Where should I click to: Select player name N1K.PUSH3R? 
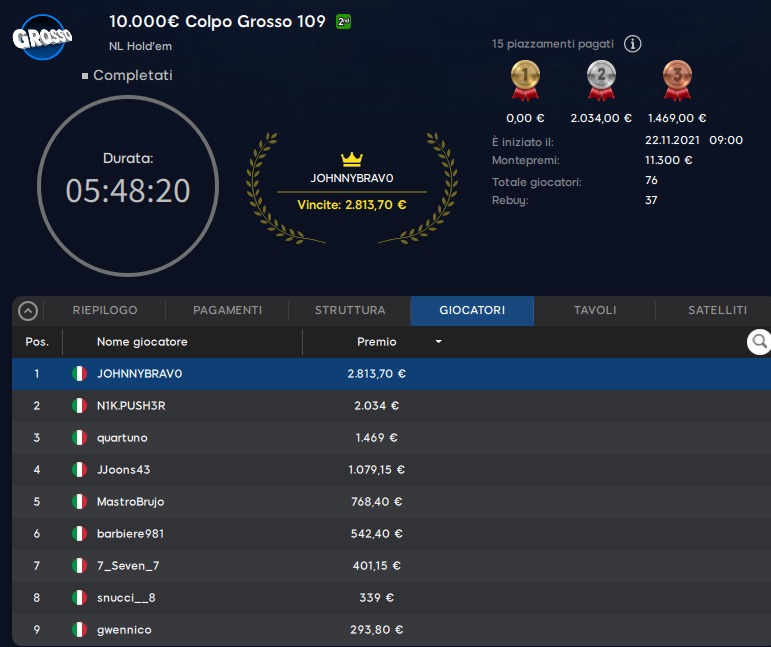click(131, 406)
